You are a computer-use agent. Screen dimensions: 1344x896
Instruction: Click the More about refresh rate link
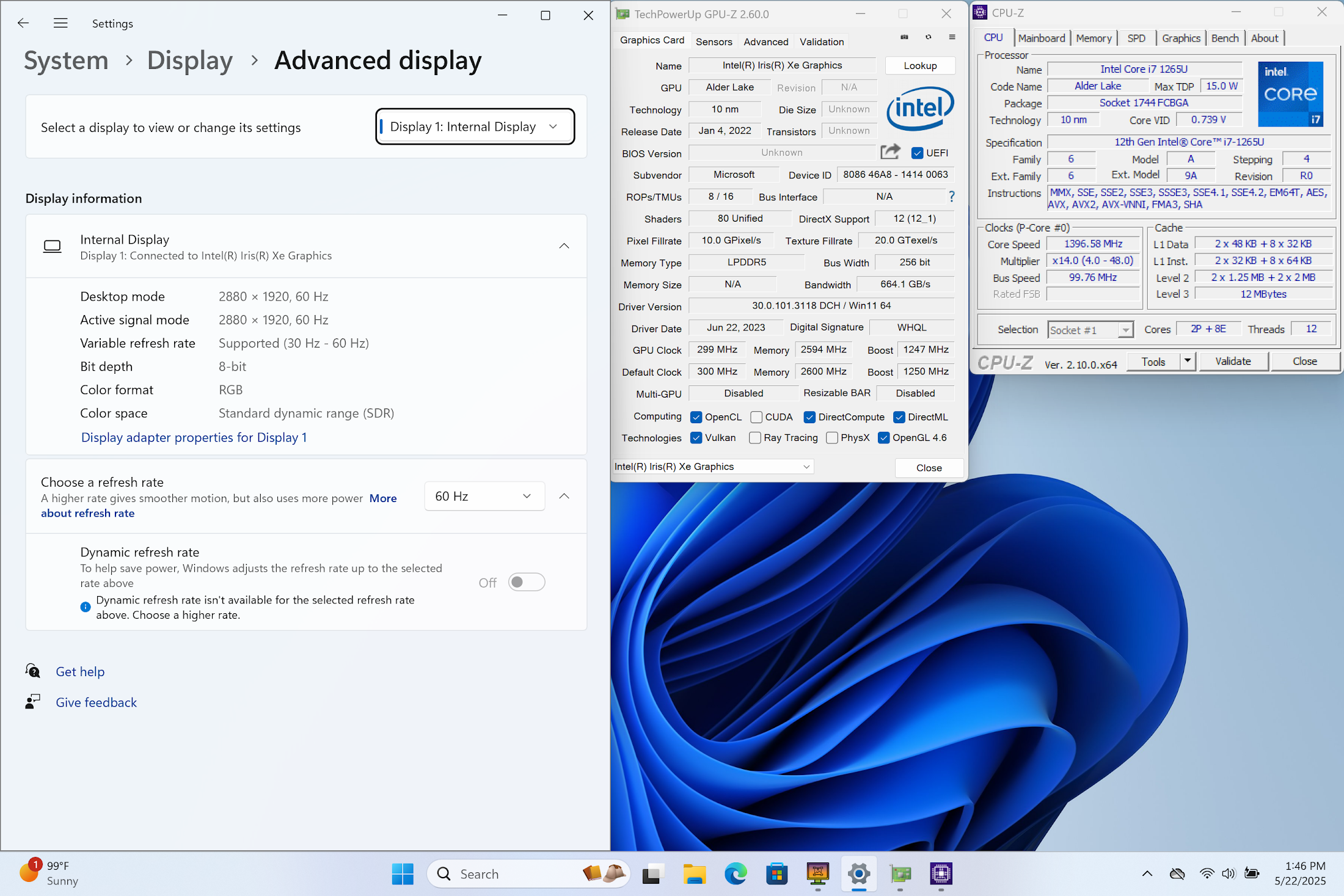point(219,506)
